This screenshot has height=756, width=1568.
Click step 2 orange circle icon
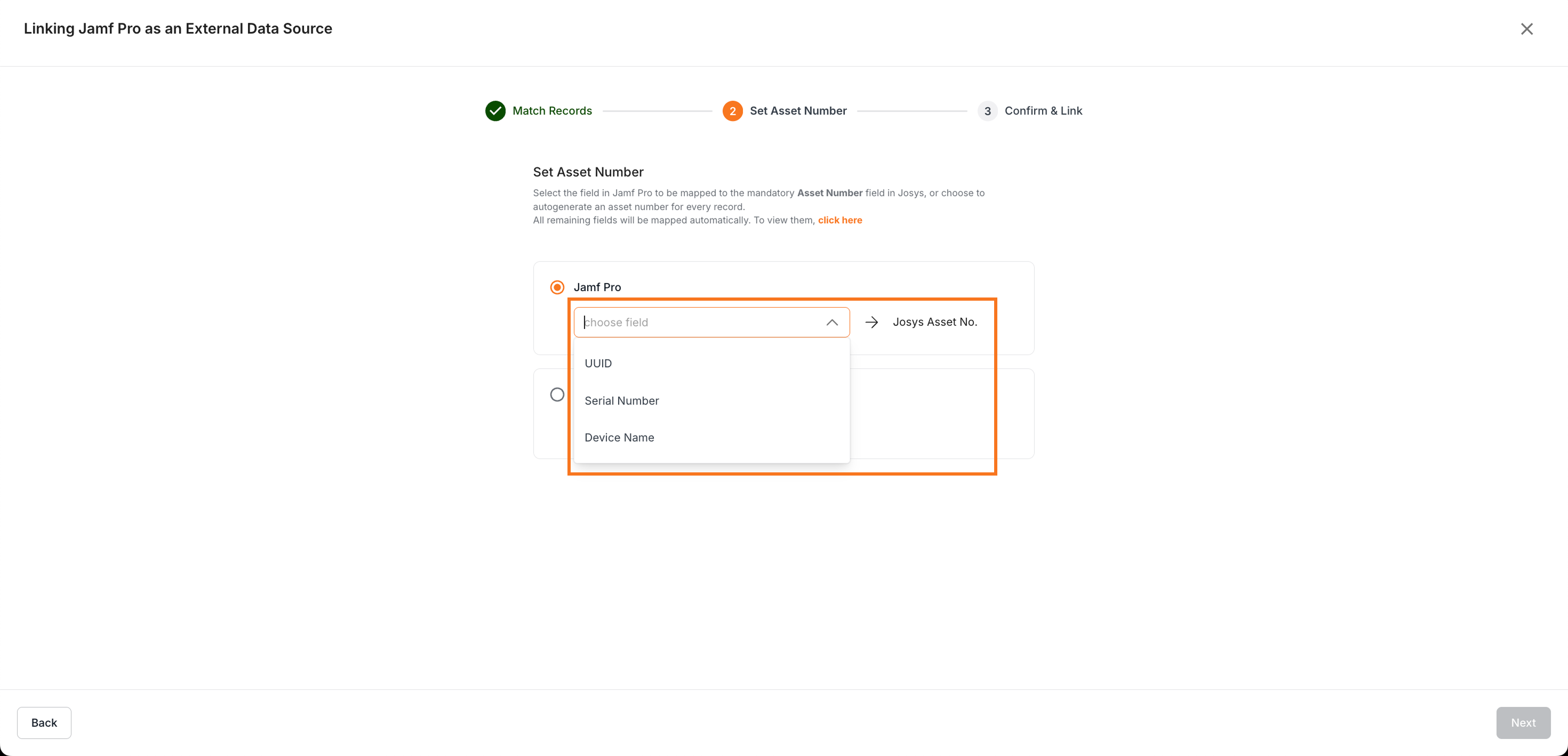coord(732,111)
